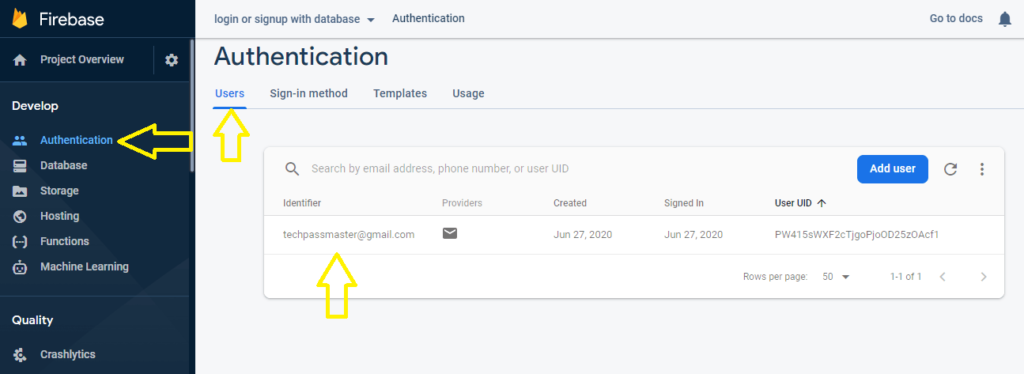The height and width of the screenshot is (374, 1024).
Task: Go to next page of users
Action: (984, 277)
